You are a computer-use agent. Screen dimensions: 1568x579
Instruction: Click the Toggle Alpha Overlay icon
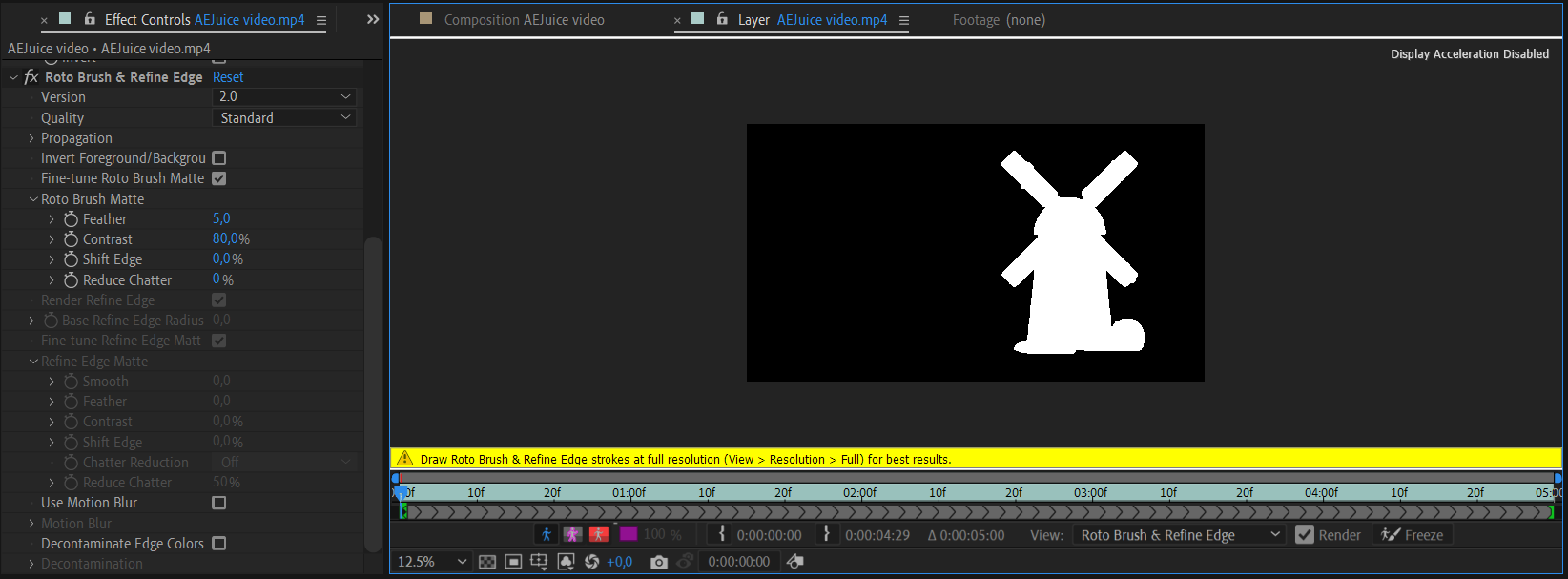point(599,535)
